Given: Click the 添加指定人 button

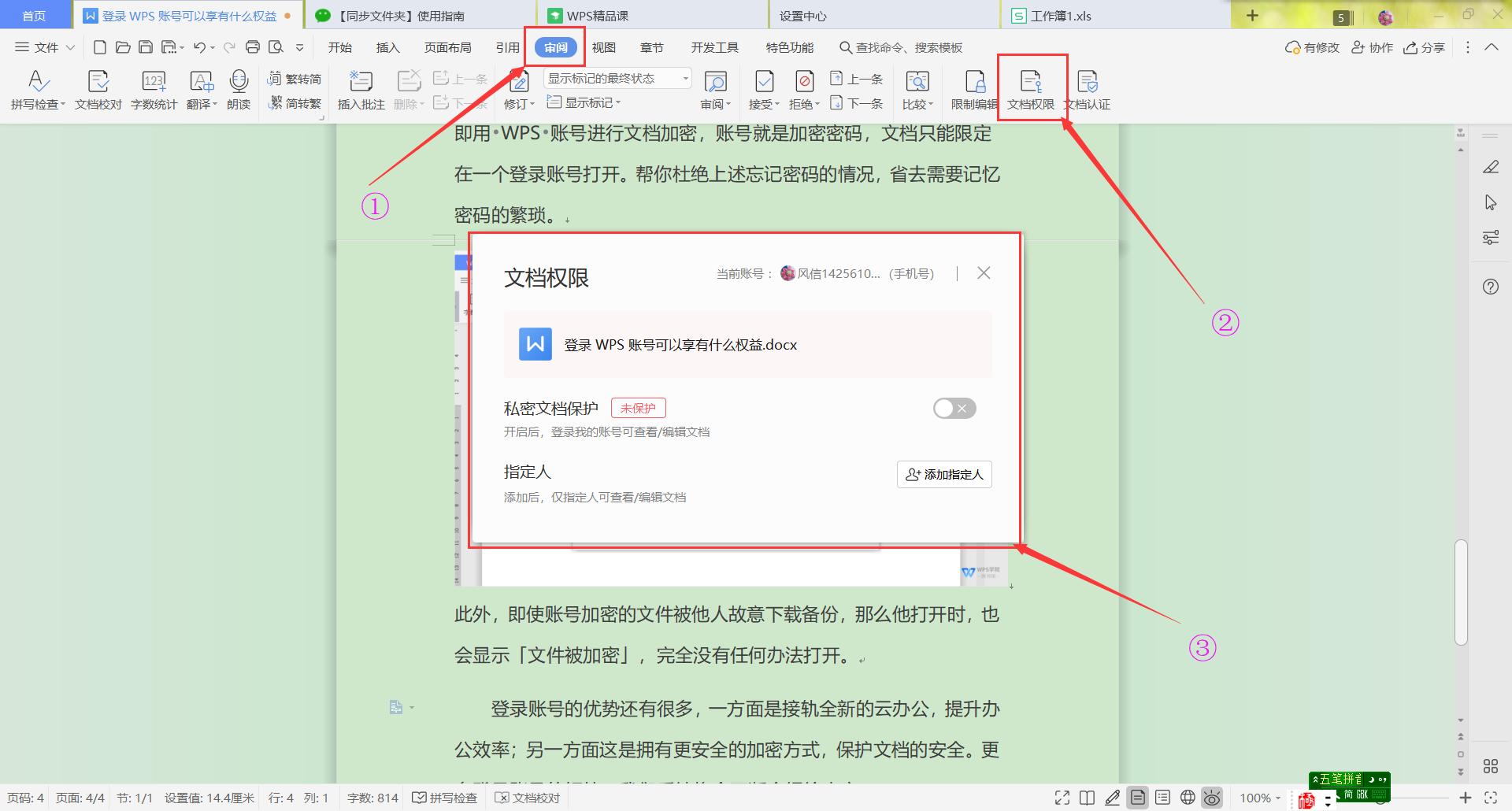Looking at the screenshot, I should tap(944, 474).
